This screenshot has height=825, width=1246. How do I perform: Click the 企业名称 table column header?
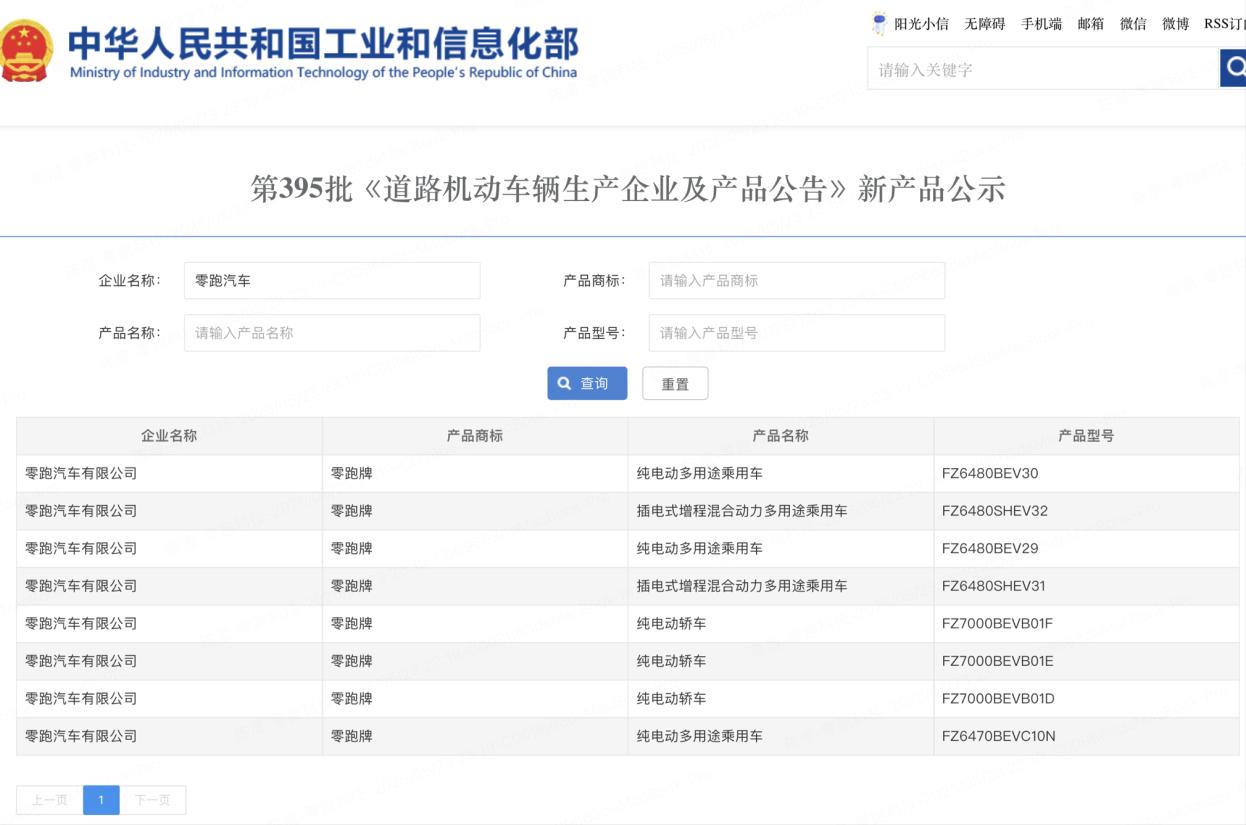pyautogui.click(x=169, y=436)
